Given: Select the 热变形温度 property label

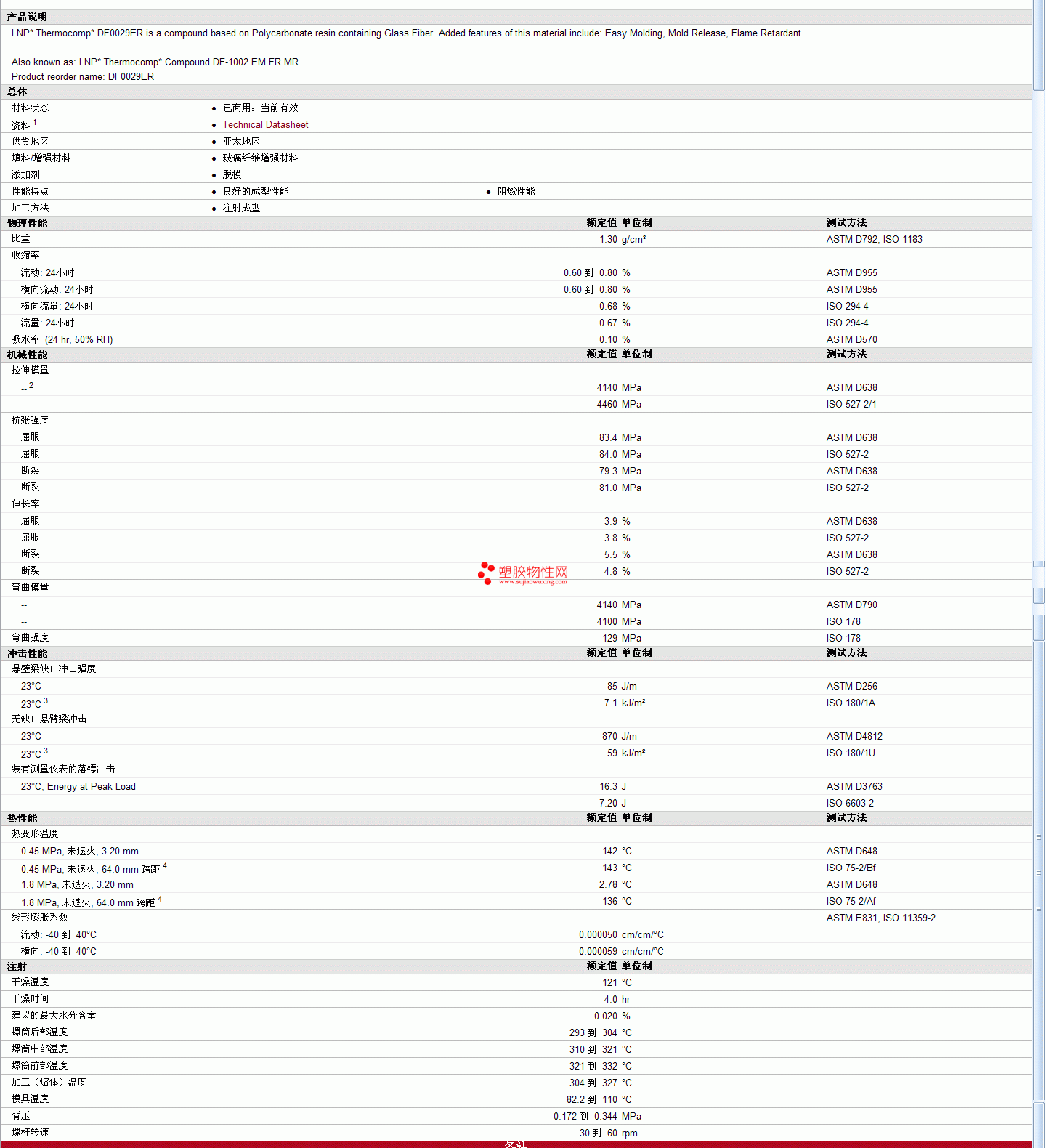Looking at the screenshot, I should (x=34, y=833).
